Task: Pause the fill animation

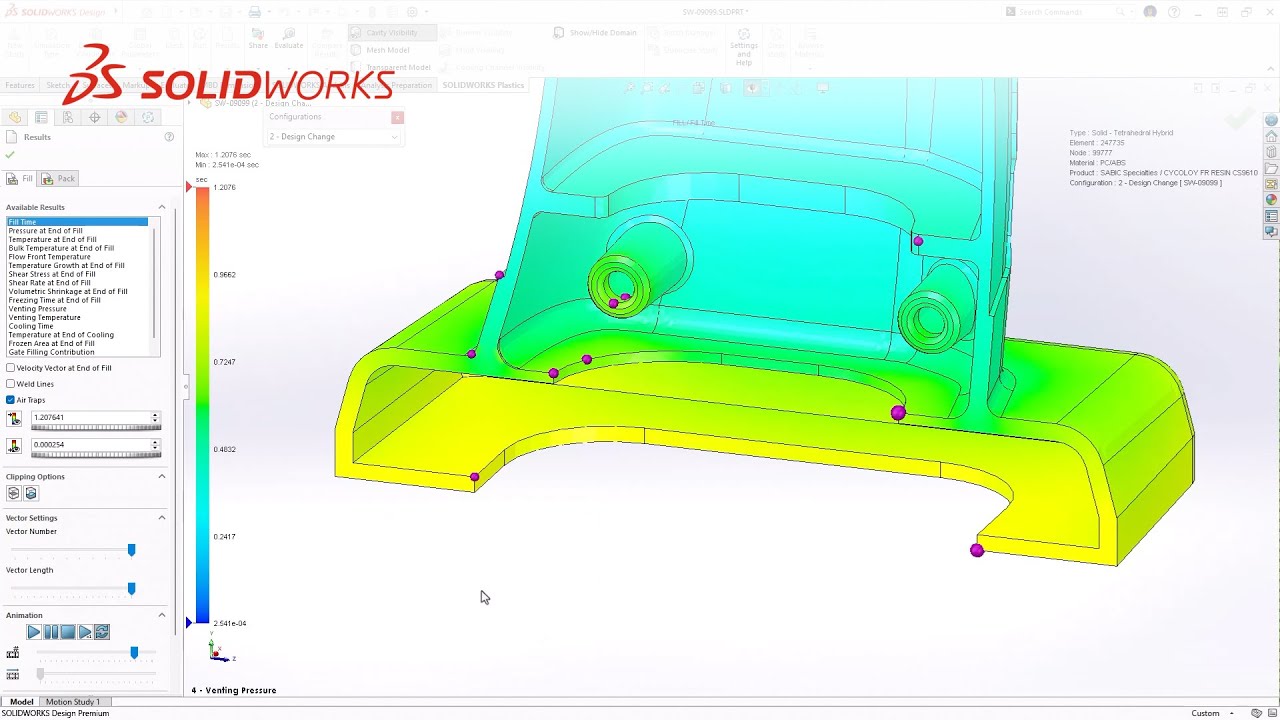Action: pyautogui.click(x=51, y=632)
